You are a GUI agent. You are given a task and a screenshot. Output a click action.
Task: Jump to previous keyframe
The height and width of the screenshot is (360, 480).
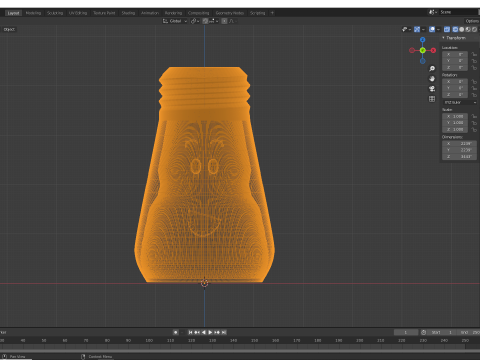[197, 332]
